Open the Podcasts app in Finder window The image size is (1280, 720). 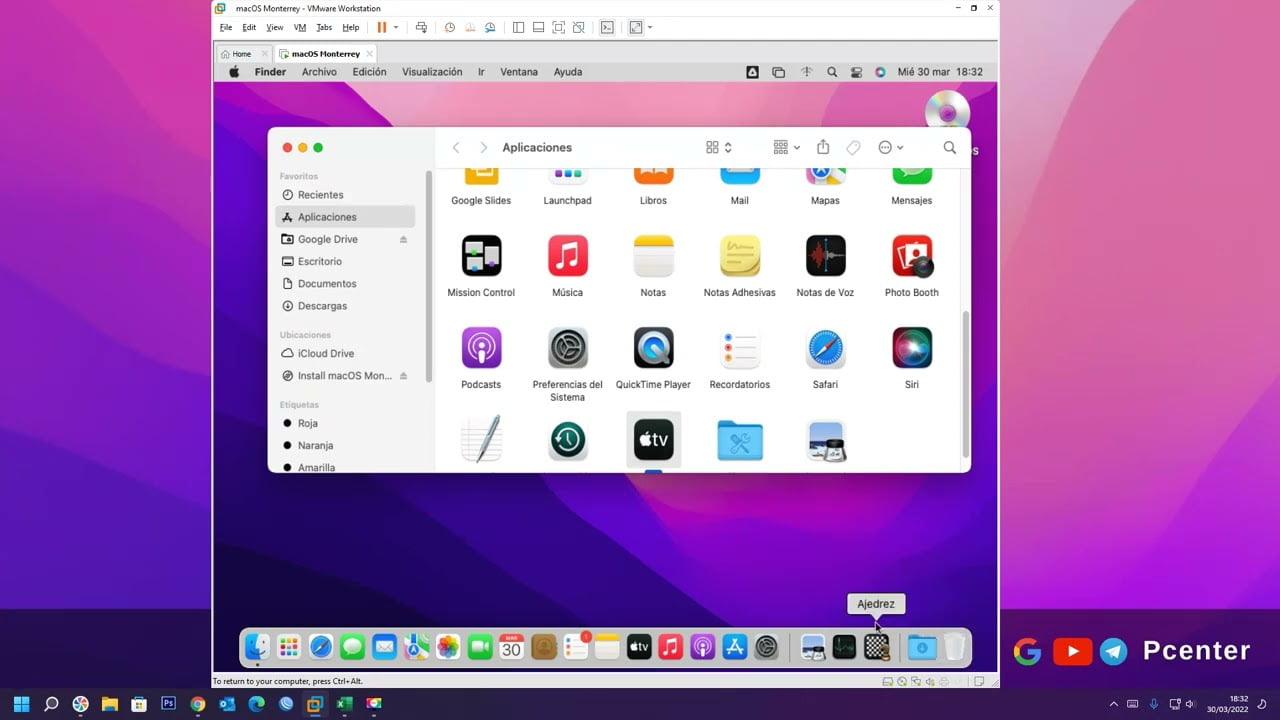click(481, 348)
